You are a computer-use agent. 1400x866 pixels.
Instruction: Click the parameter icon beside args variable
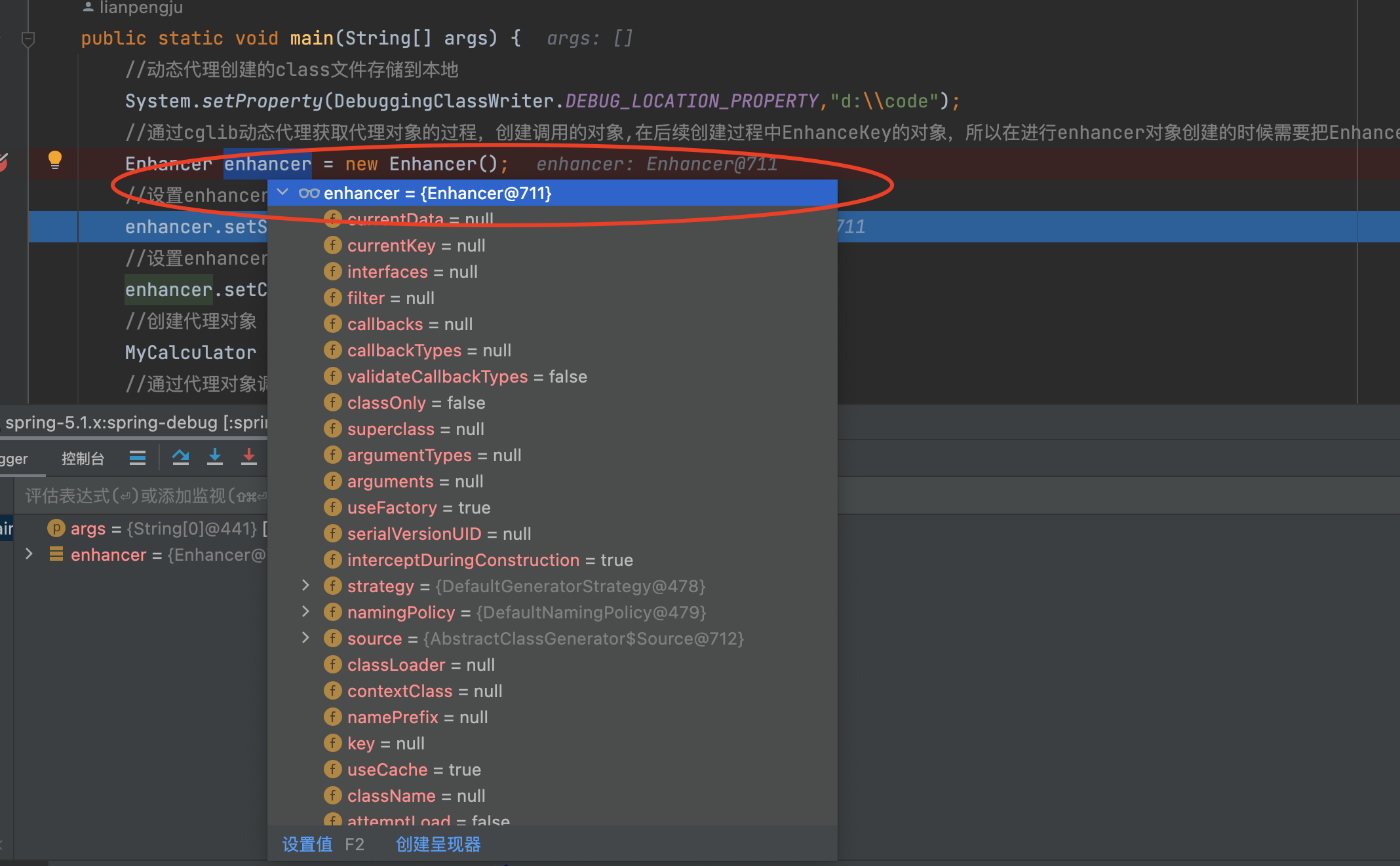tap(56, 528)
